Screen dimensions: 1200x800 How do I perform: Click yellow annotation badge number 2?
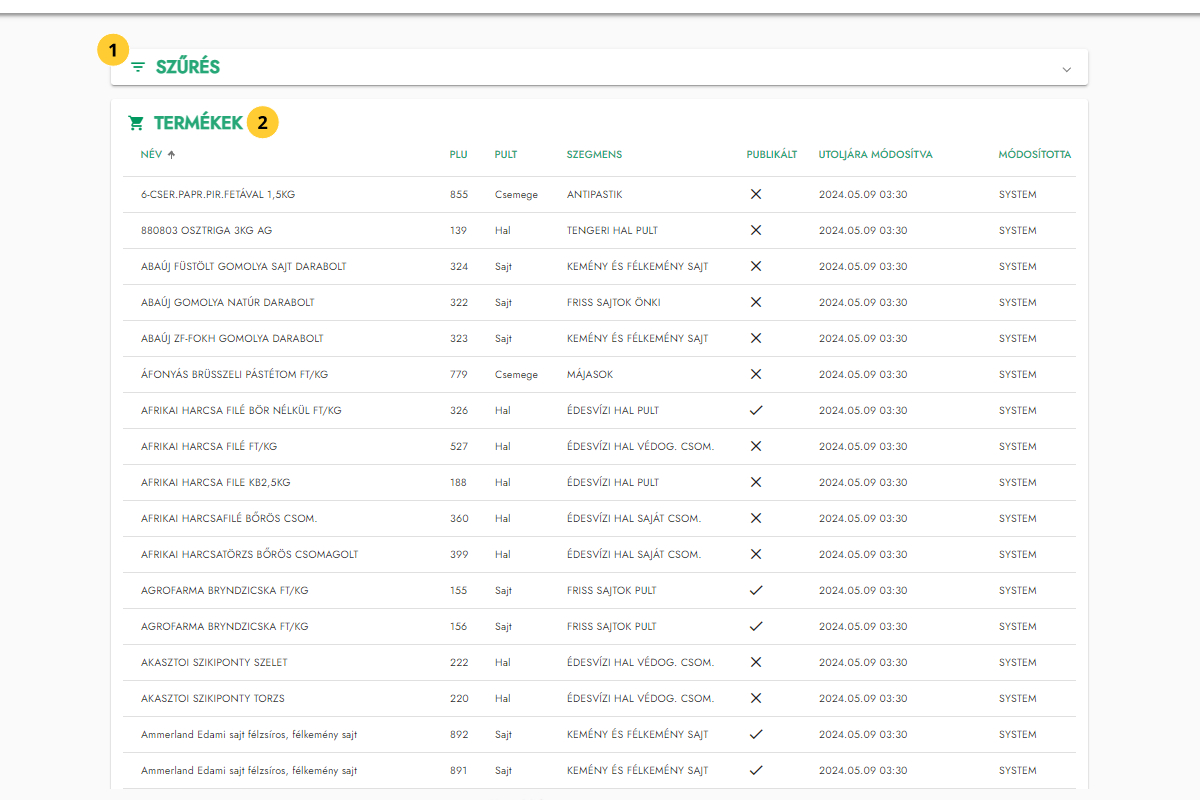point(262,123)
